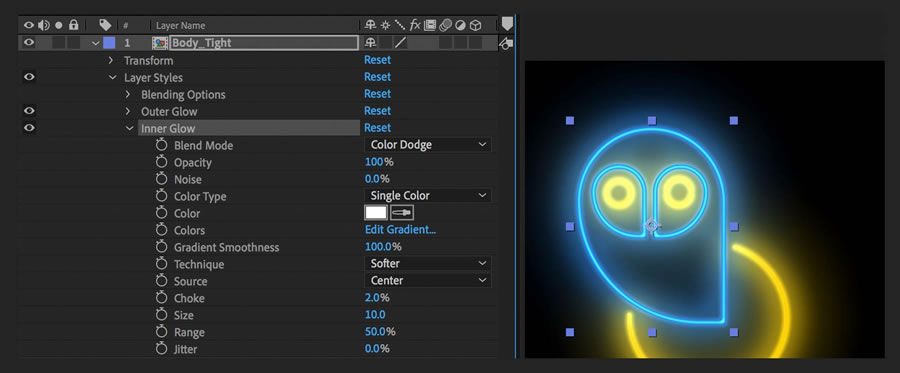
Task: Toggle Layer Styles visibility eye
Action: point(29,77)
